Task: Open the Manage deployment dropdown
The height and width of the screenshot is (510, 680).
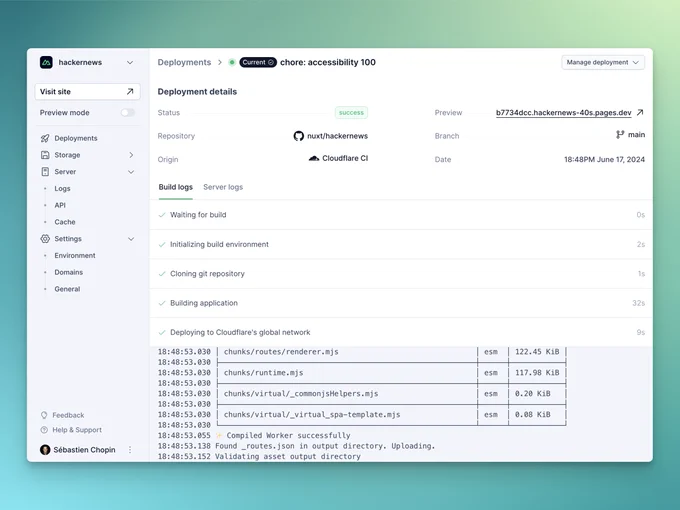Action: coord(603,62)
